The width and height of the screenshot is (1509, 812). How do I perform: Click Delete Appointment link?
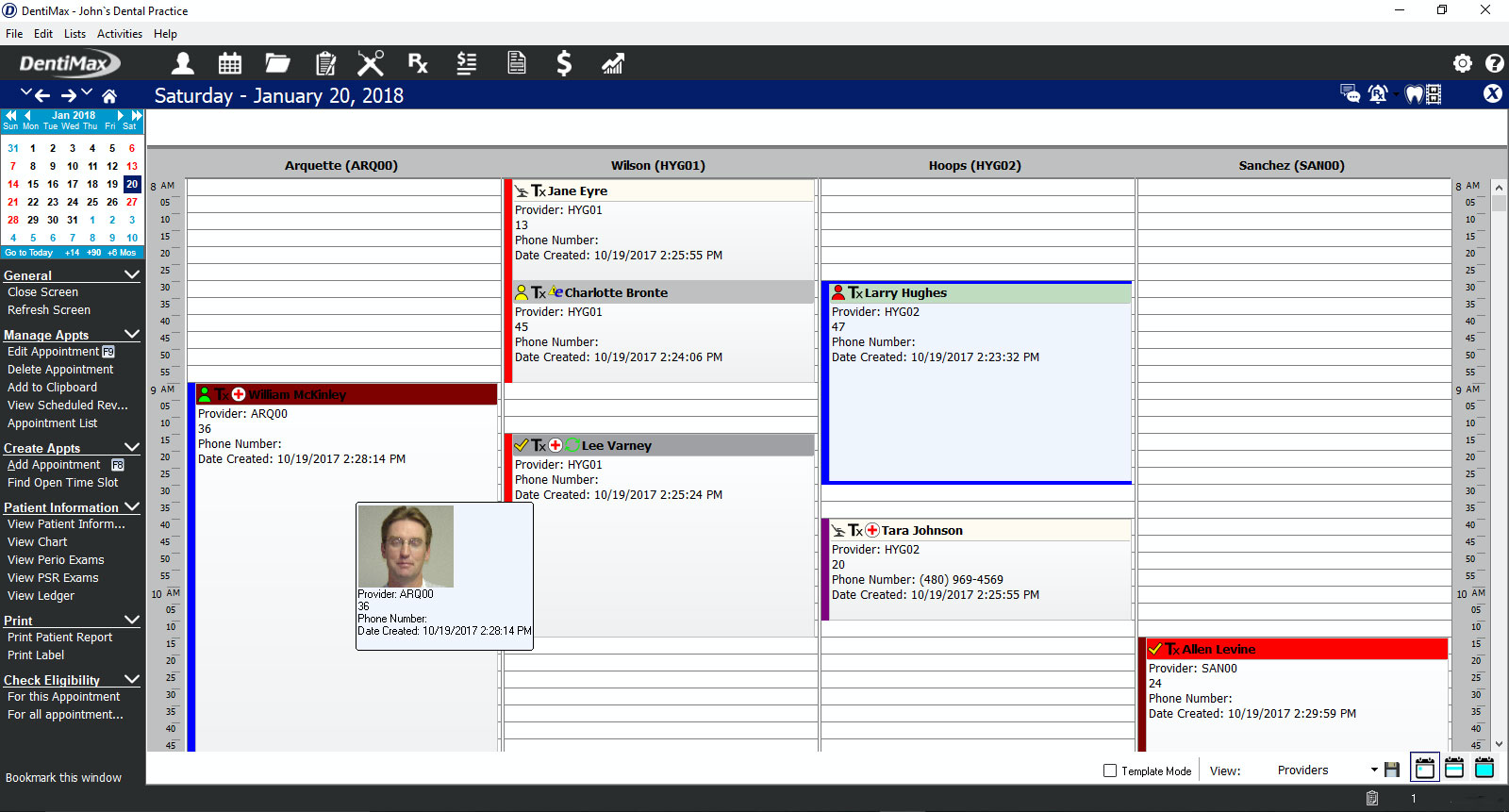coord(60,370)
